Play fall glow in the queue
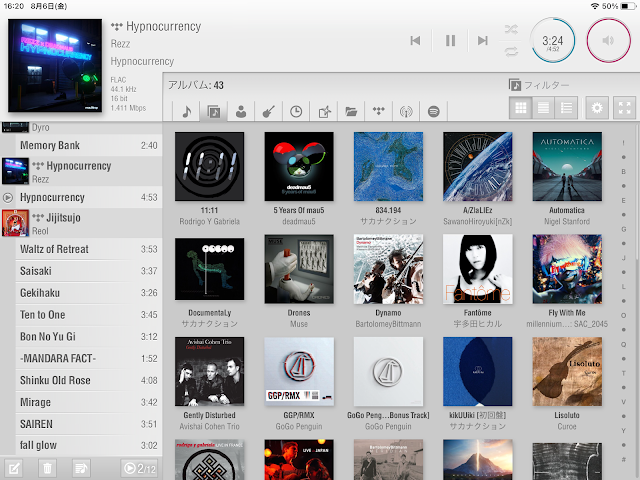 pos(89,445)
